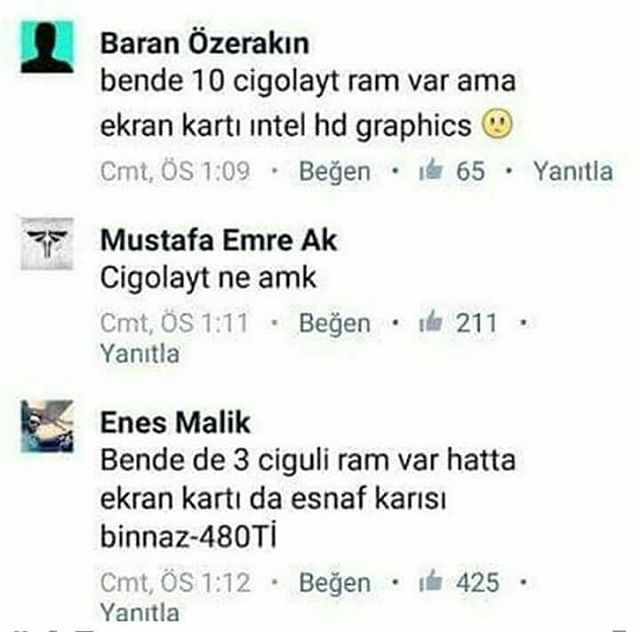Screen dimensions: 640x632
Task: View the 425 likes count
Action: (x=478, y=582)
